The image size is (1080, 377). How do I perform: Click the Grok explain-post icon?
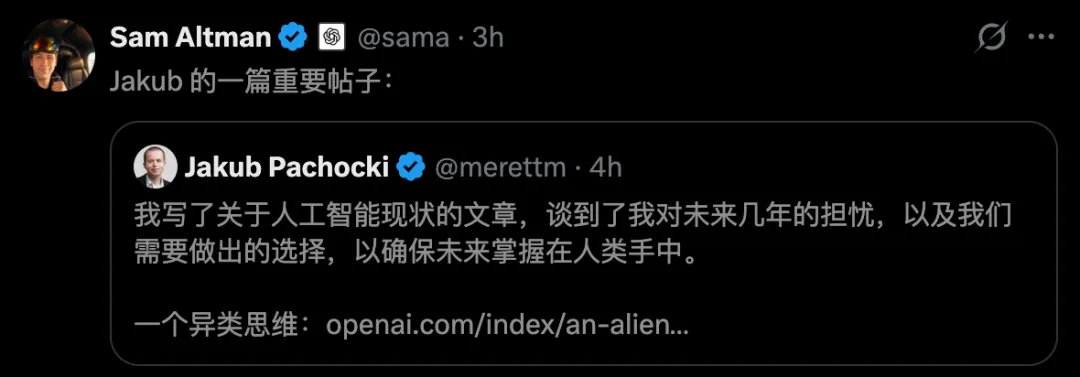coord(992,37)
